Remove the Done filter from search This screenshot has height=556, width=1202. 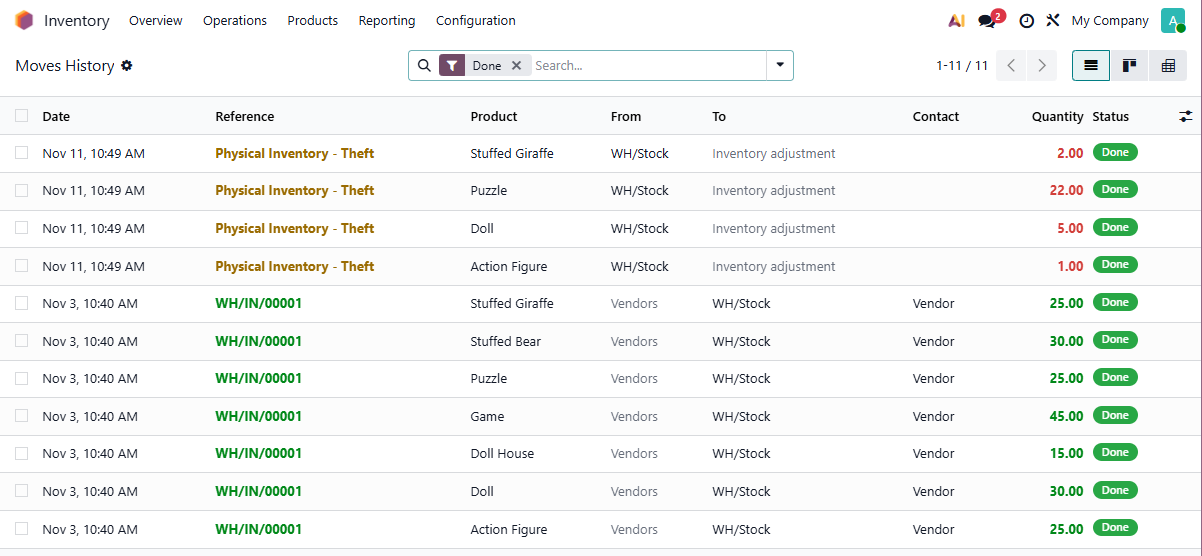516,66
